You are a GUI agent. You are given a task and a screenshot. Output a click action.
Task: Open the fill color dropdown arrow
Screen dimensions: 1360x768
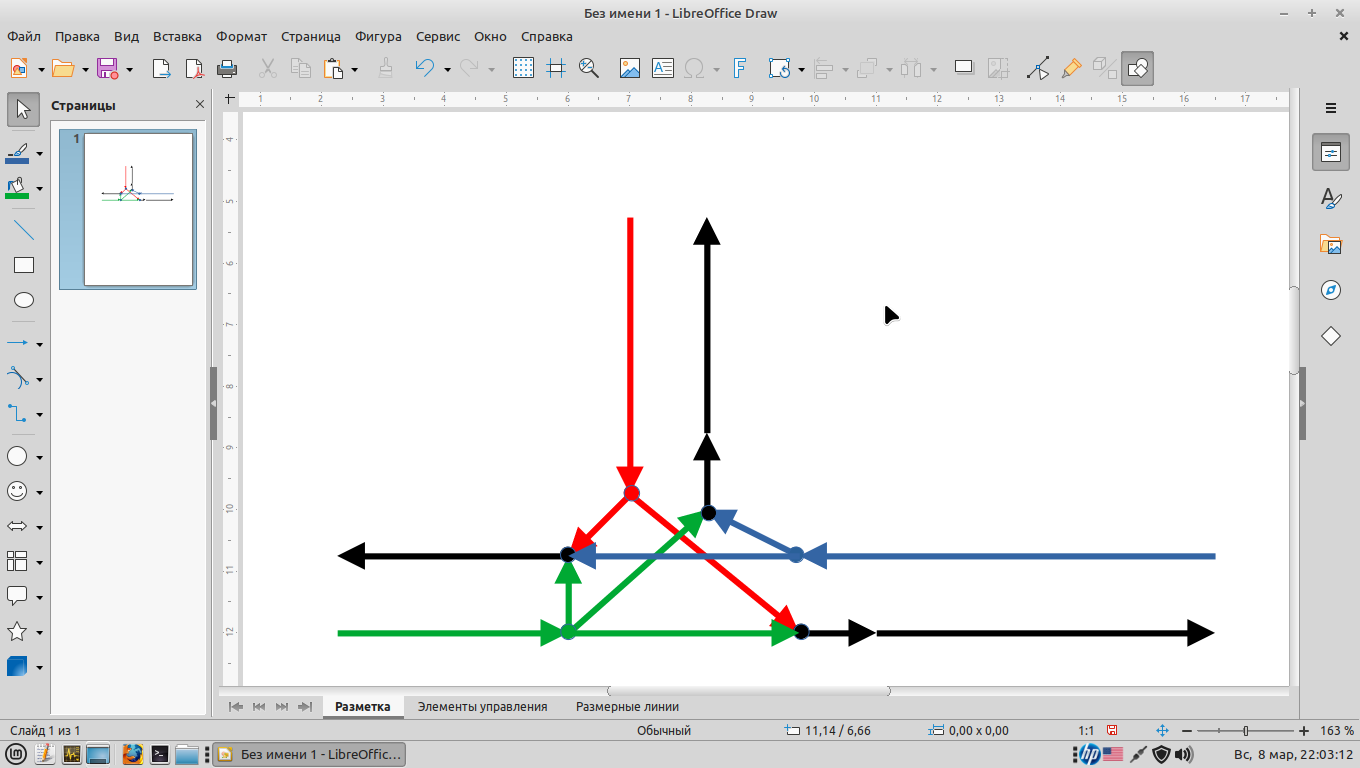[40, 188]
